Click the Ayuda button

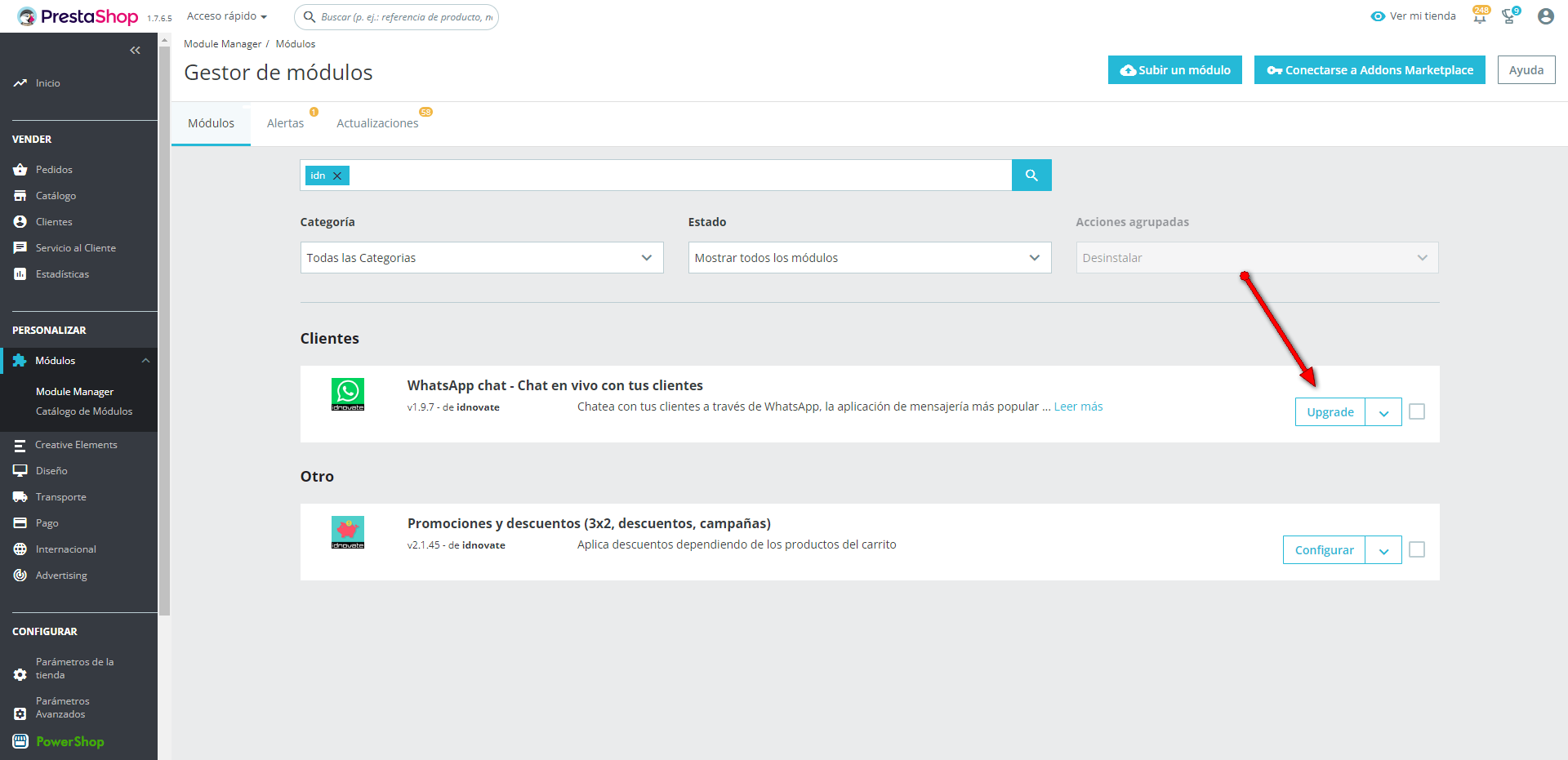(1526, 70)
